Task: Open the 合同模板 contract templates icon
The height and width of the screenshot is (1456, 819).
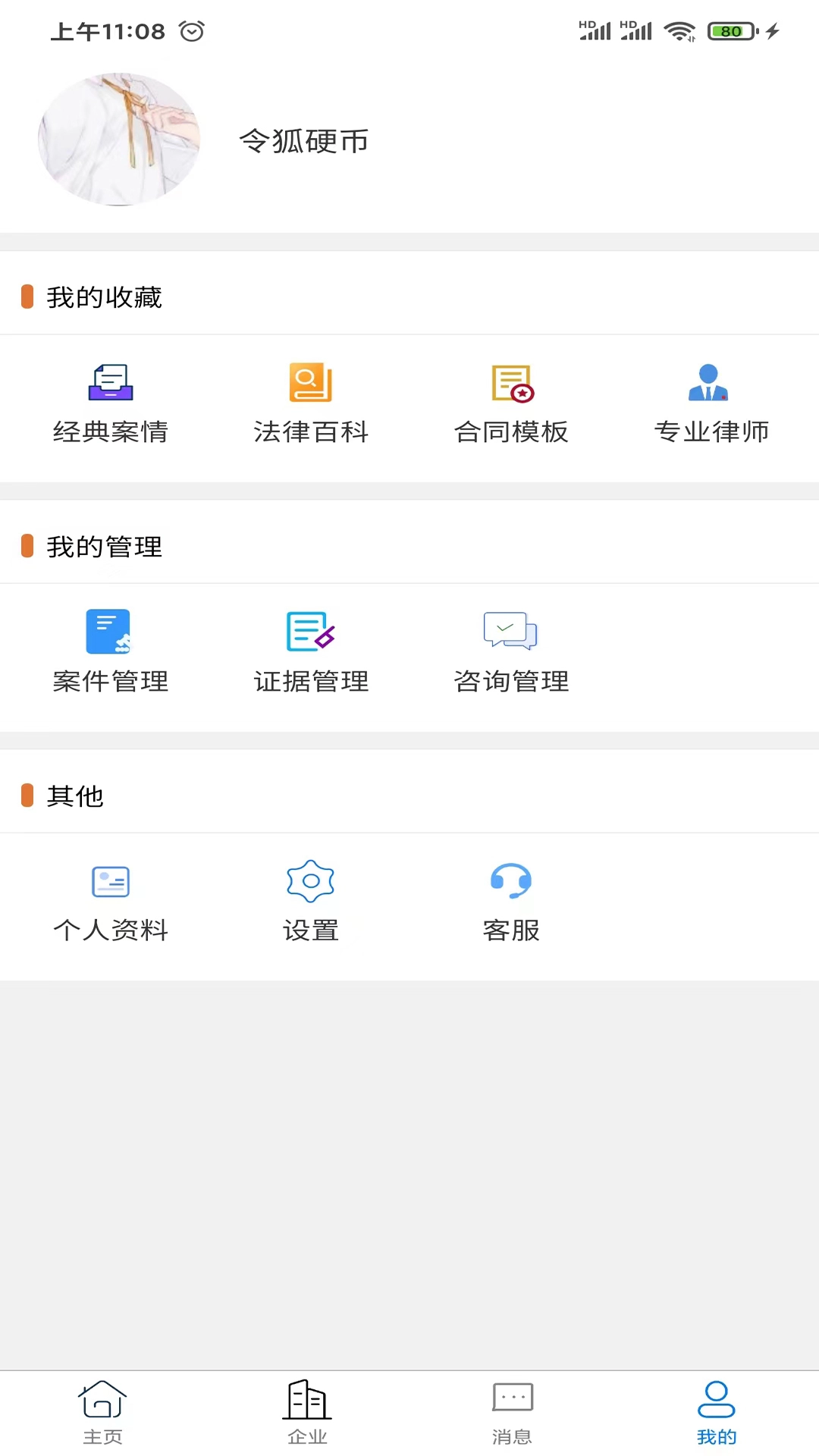Action: [x=512, y=383]
